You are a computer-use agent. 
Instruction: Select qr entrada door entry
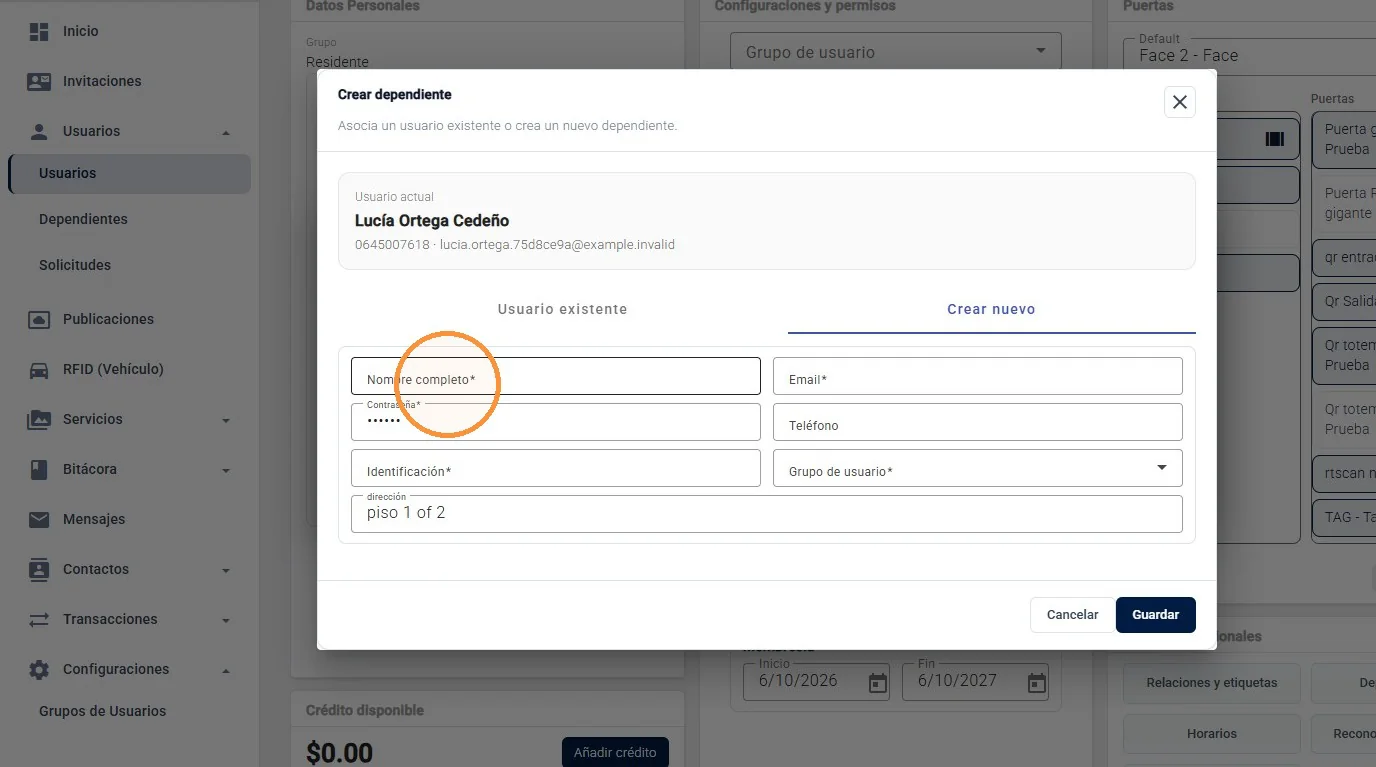1344,257
